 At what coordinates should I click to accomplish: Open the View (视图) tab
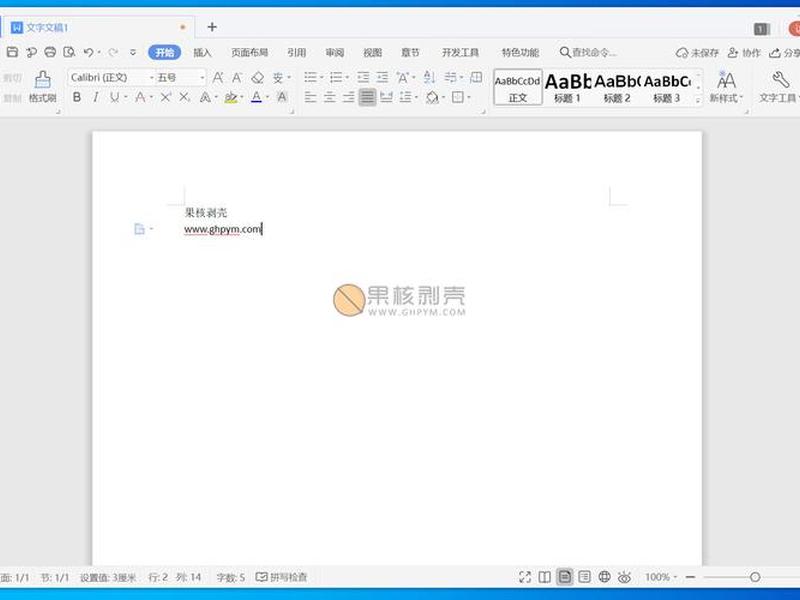pyautogui.click(x=372, y=52)
